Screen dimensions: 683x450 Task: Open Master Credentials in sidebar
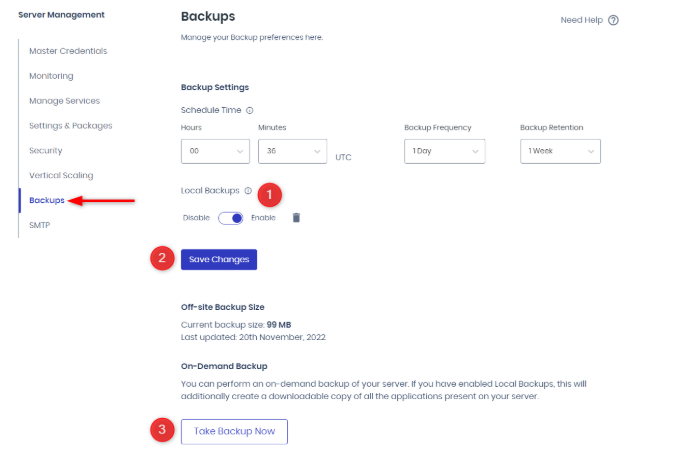click(x=68, y=51)
